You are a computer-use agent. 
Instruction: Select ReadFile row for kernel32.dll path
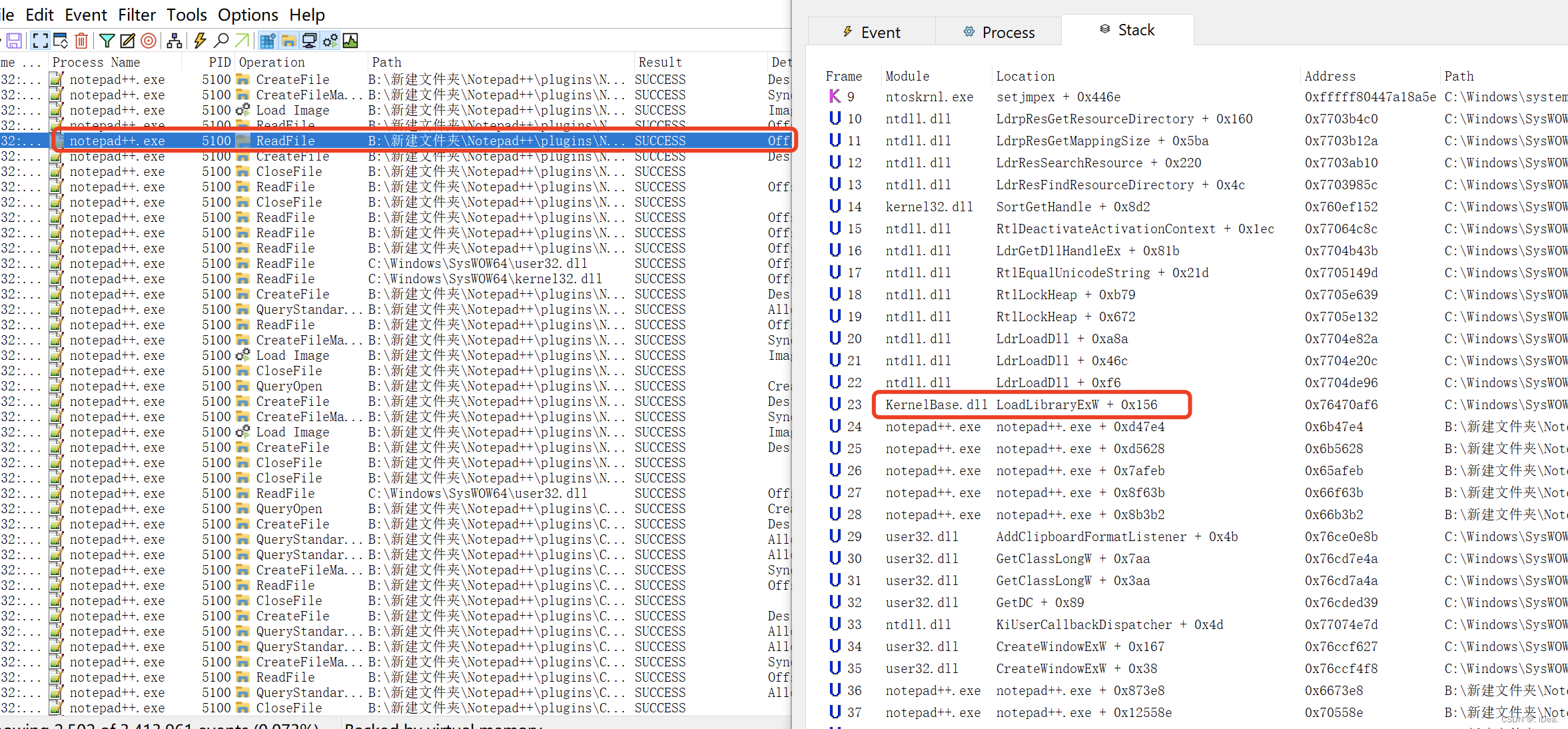tap(396, 279)
